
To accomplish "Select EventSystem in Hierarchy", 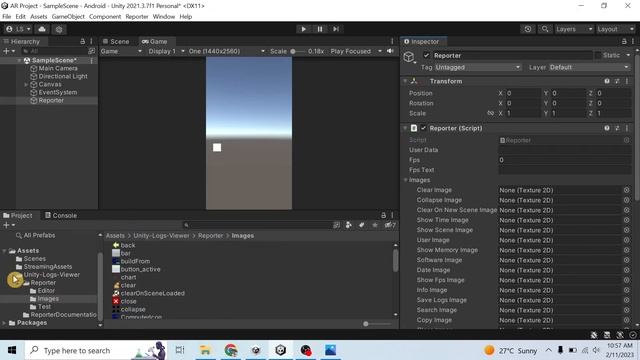I will [58, 92].
